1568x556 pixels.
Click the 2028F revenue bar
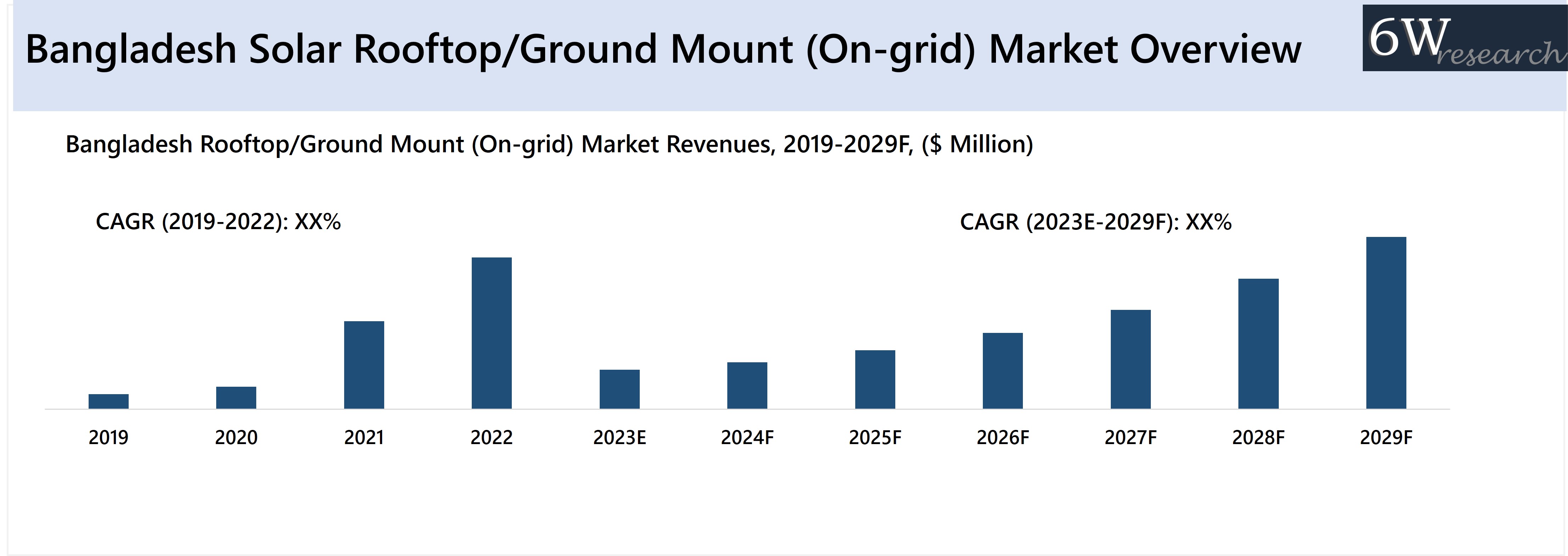pyautogui.click(x=1259, y=344)
